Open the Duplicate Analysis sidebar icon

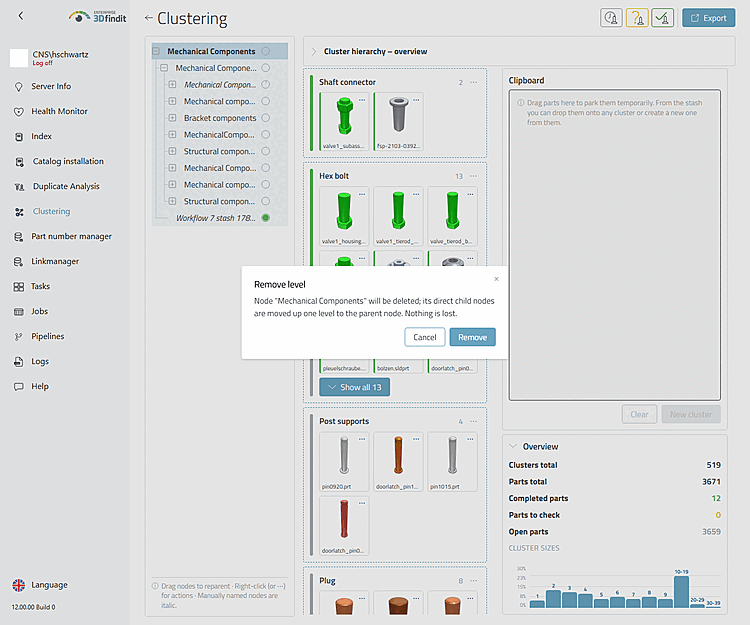(19, 186)
